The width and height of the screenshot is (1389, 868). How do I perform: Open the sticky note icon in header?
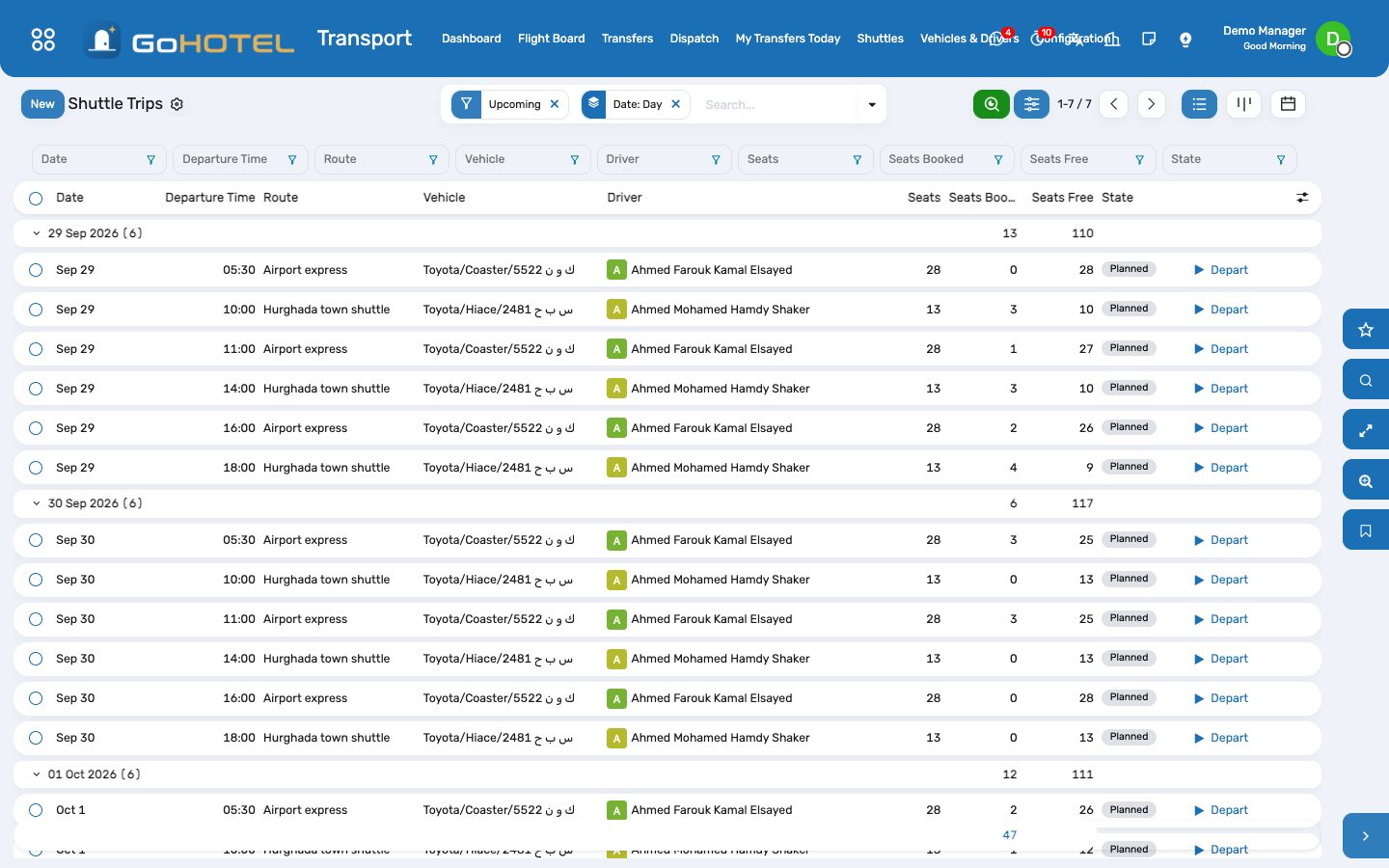click(x=1149, y=39)
